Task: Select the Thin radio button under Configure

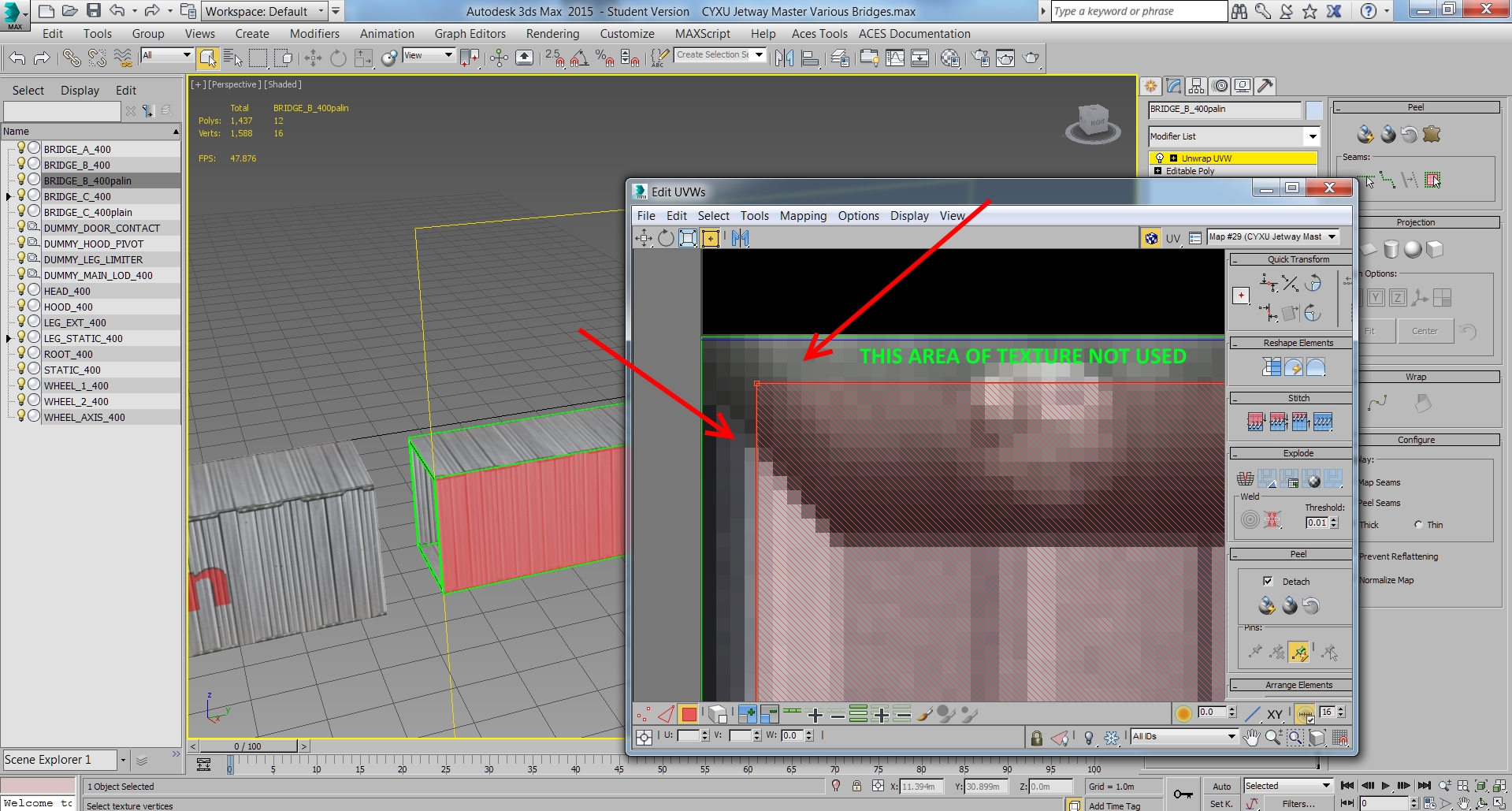Action: (1417, 524)
